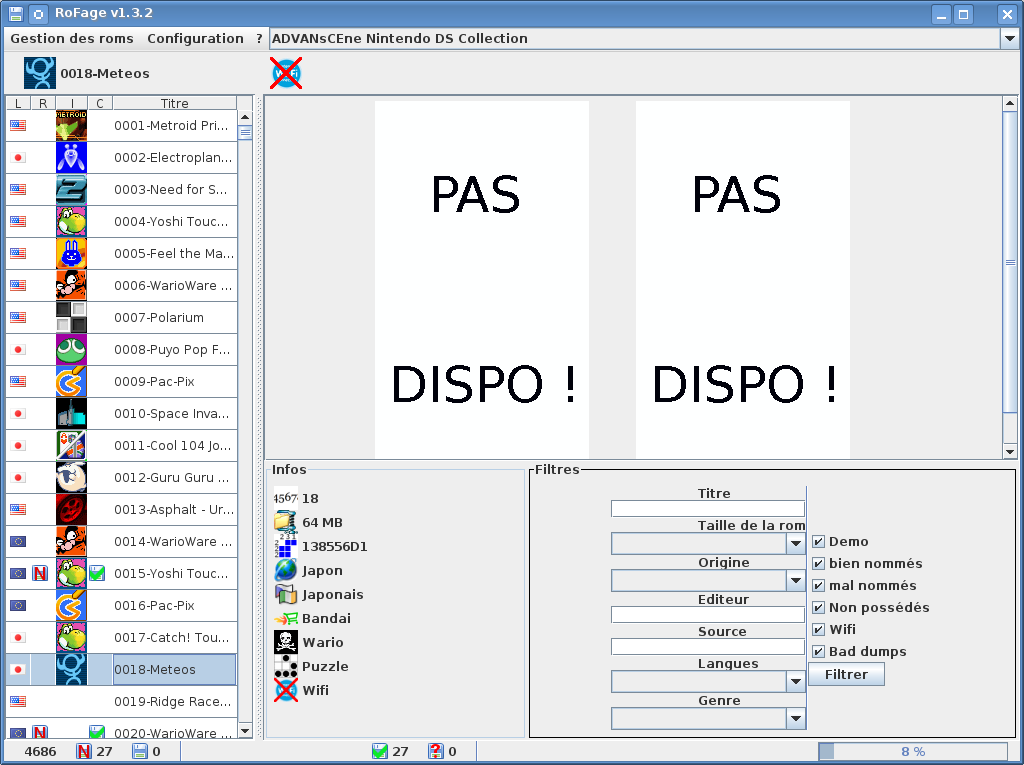Open the Taille de la rom dropdown
Screen dimensions: 1024x765
(x=795, y=544)
